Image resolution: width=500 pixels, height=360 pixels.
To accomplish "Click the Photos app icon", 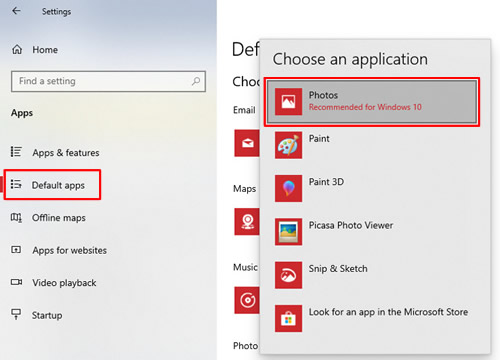I will coord(288,102).
